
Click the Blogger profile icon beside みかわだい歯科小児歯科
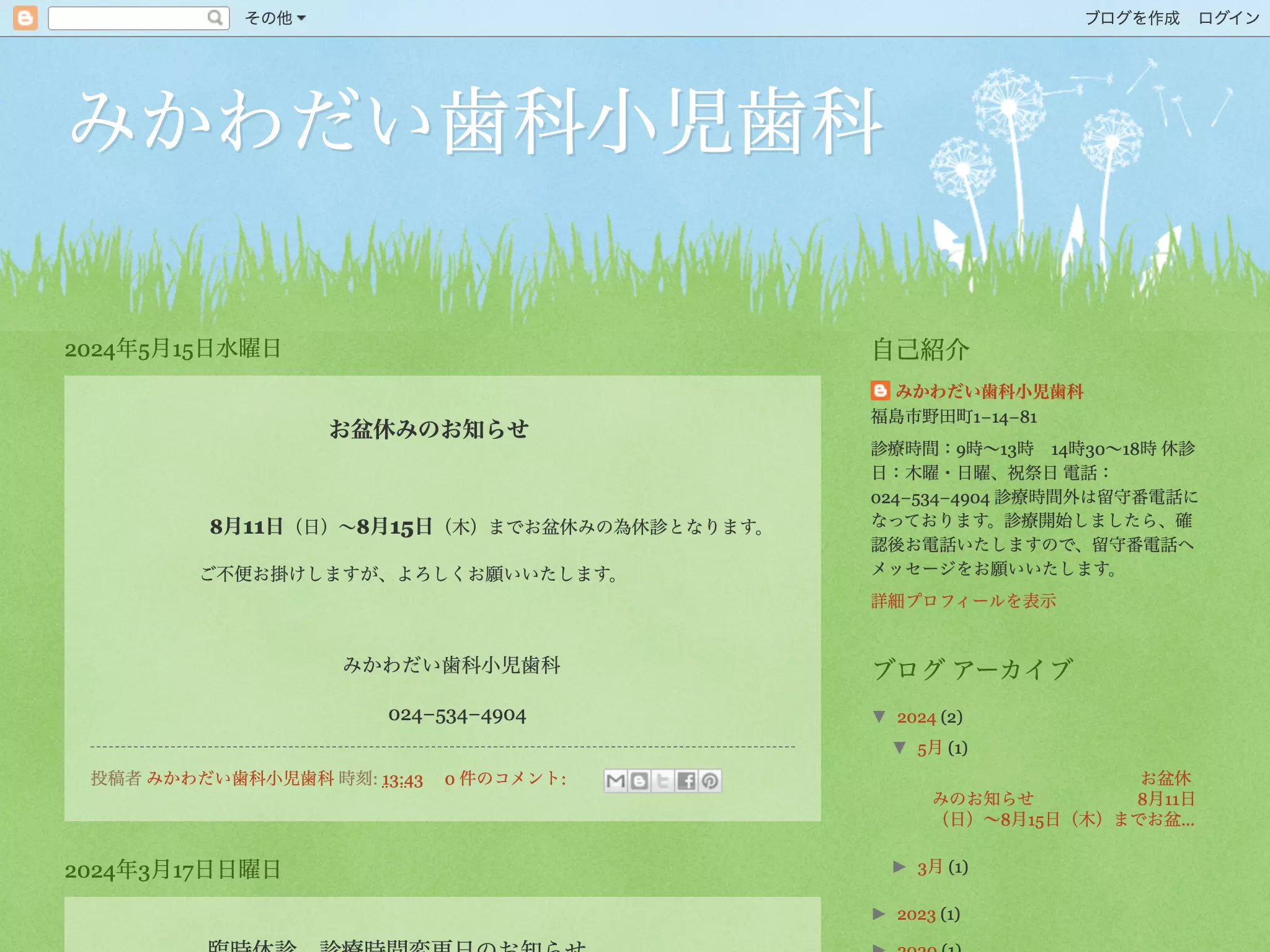tap(880, 390)
